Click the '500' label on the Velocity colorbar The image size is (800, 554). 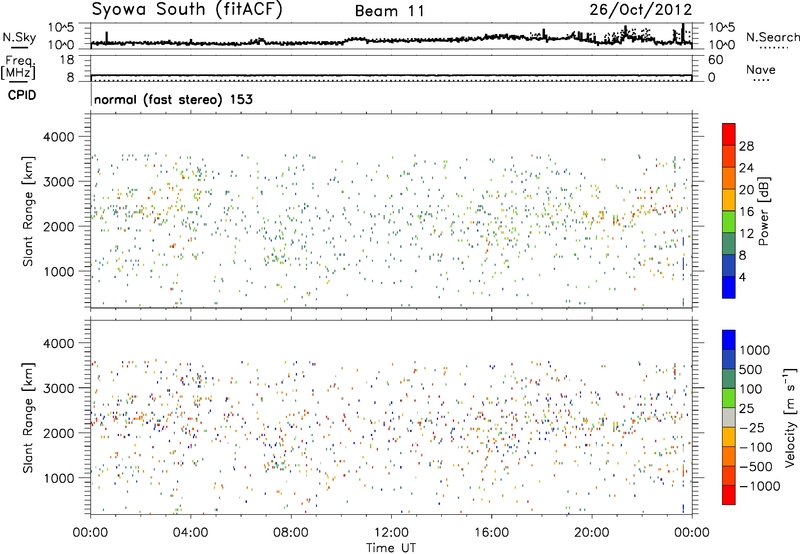(751, 370)
